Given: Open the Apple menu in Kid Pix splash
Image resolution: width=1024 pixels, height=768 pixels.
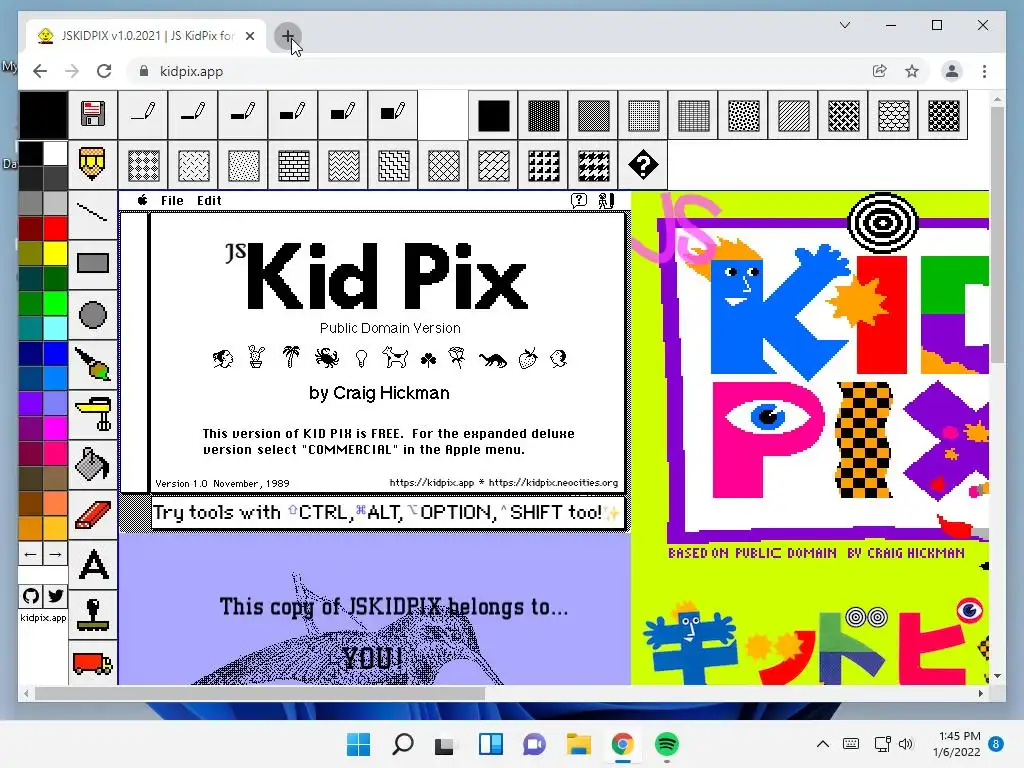Looking at the screenshot, I should pyautogui.click(x=142, y=200).
